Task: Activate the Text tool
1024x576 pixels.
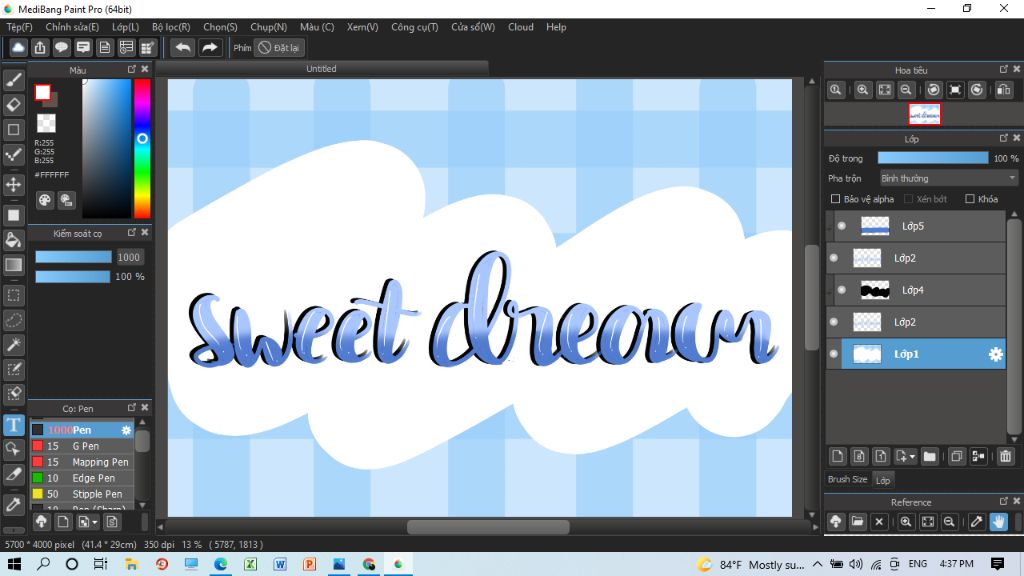Action: click(x=14, y=424)
